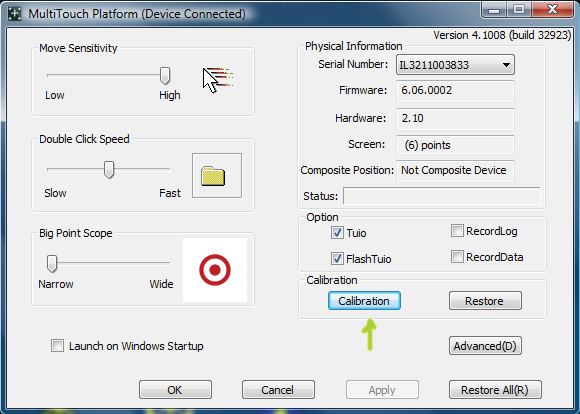
Task: Click the empty Status field
Action: [441, 196]
